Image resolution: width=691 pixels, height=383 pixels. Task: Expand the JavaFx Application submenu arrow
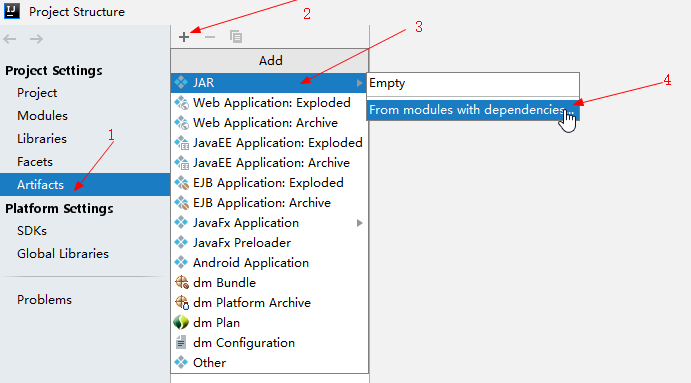[x=360, y=223]
